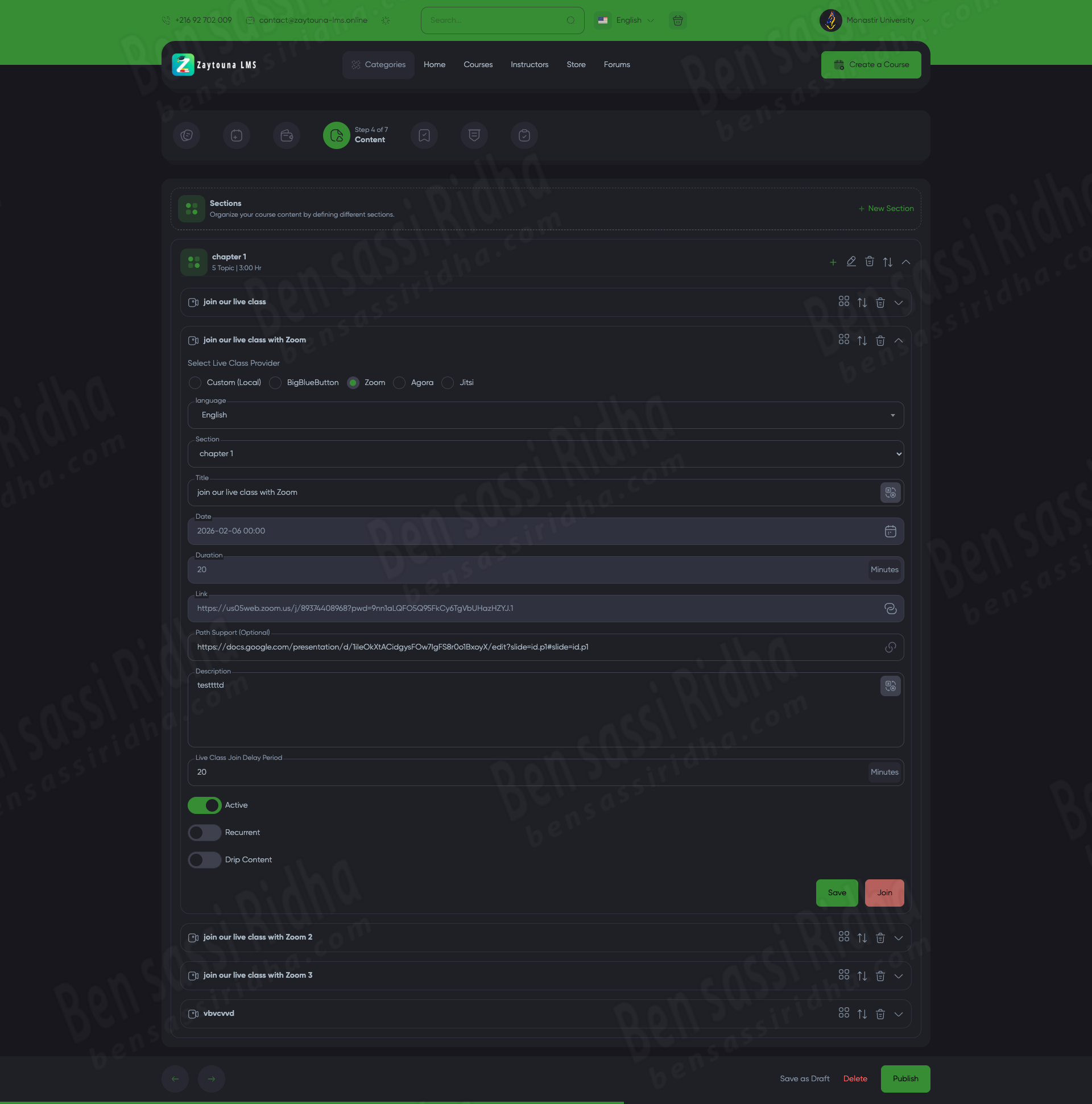Go to the next step arrow
The width and height of the screenshot is (1092, 1104).
[x=211, y=1079]
